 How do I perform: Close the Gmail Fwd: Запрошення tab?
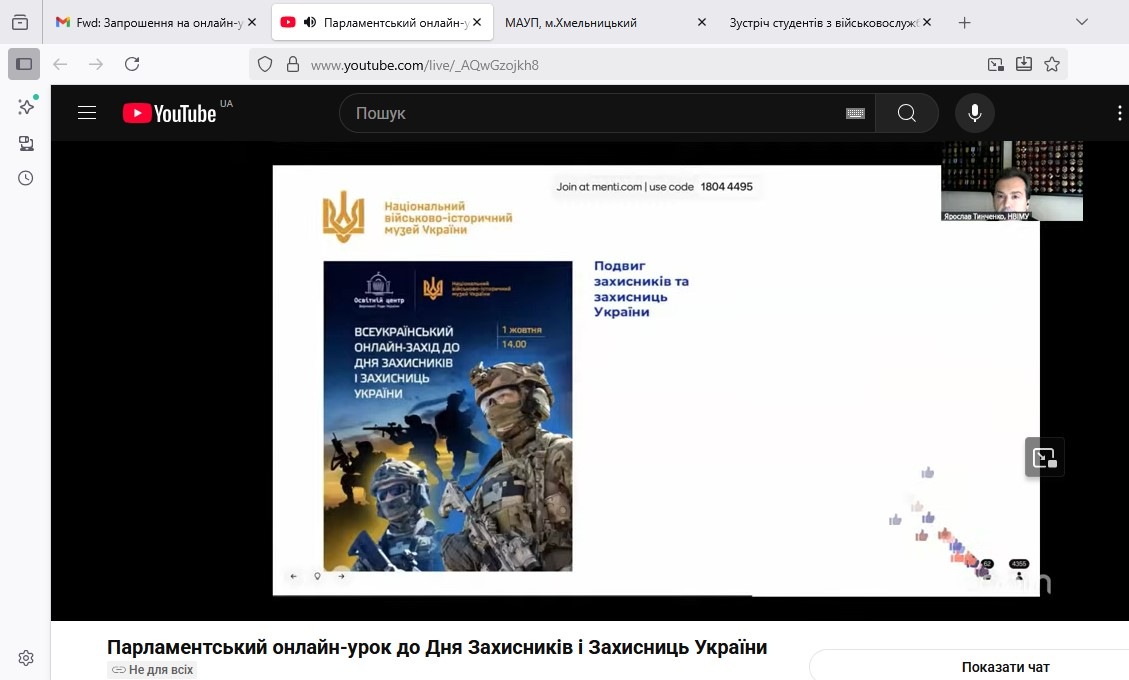coord(252,22)
